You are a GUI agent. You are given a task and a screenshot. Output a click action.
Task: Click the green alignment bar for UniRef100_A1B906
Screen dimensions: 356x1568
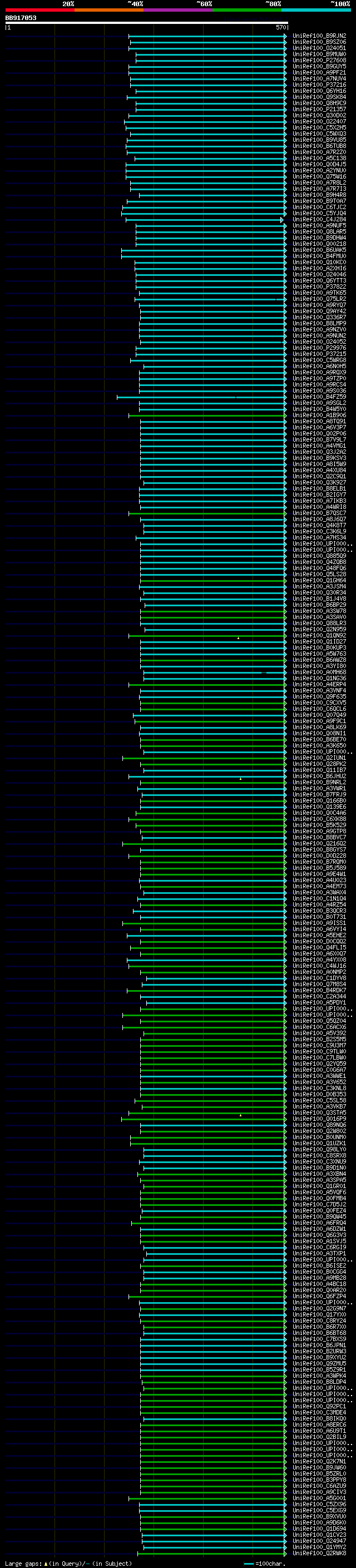tap(207, 416)
